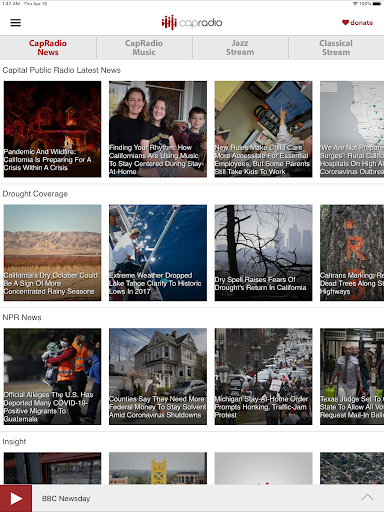This screenshot has height=512, width=384.
Task: Click the CapRadio logo
Action: (192, 23)
